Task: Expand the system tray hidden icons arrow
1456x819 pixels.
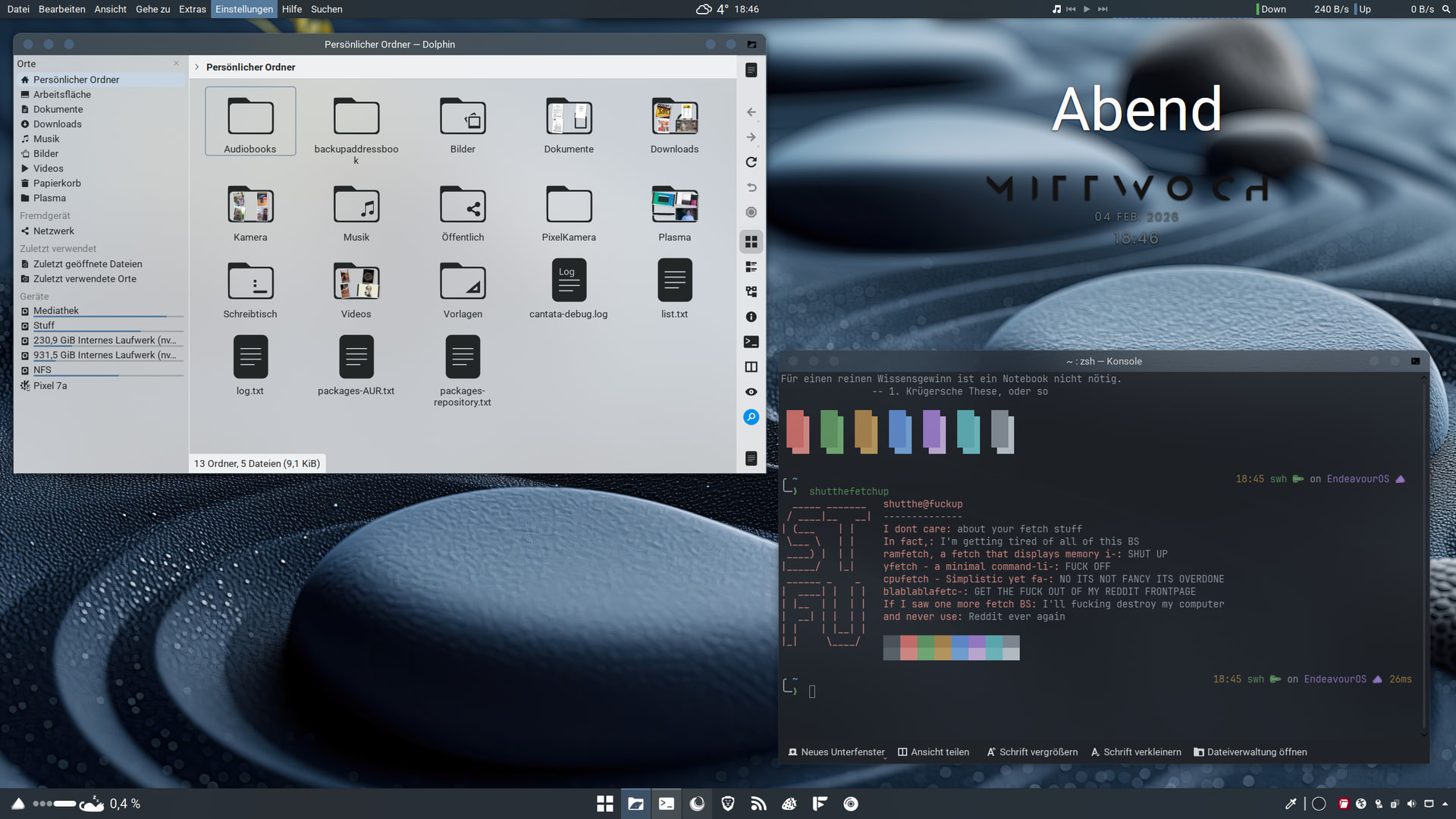Action: click(x=1445, y=804)
